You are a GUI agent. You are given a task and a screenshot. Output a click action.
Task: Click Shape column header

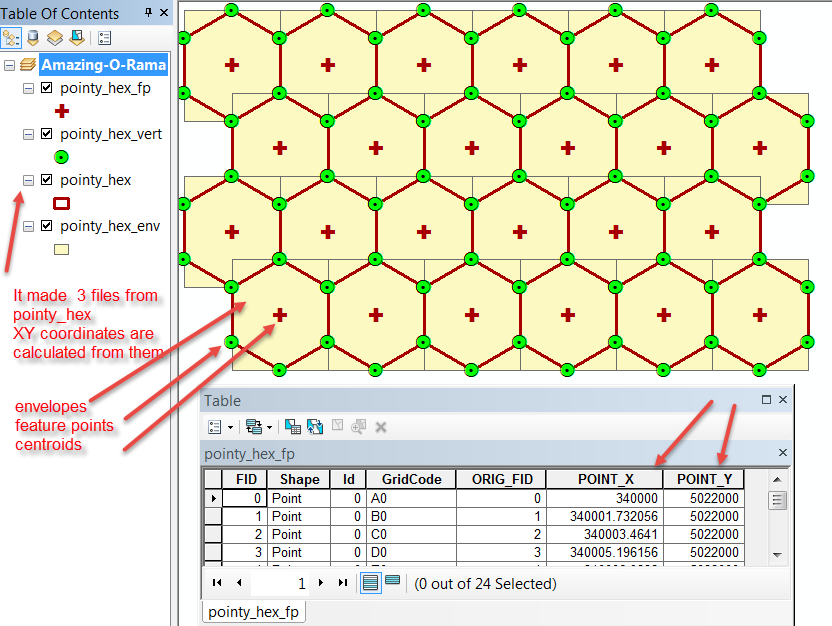click(299, 479)
